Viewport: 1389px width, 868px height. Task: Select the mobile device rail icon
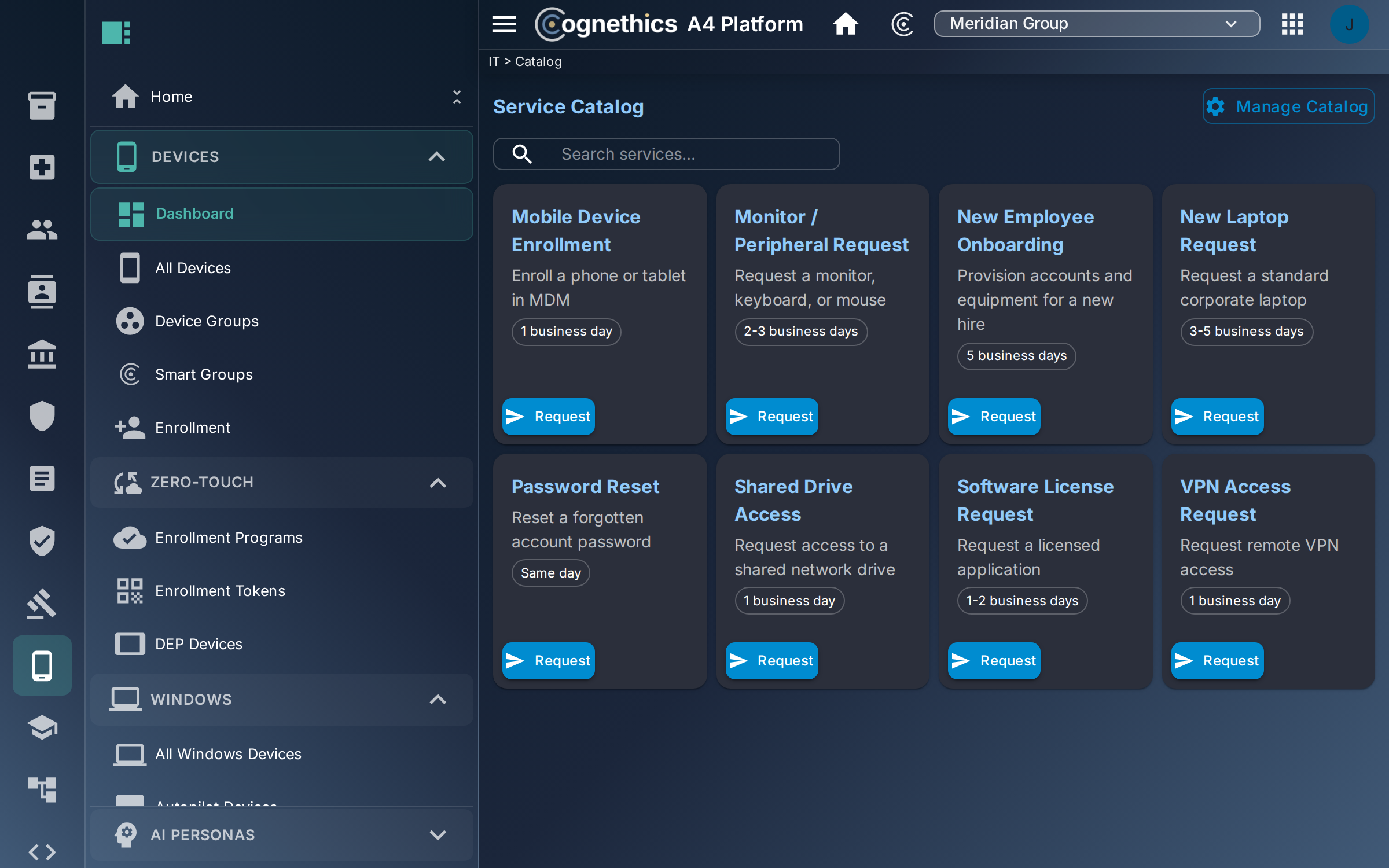click(x=42, y=665)
